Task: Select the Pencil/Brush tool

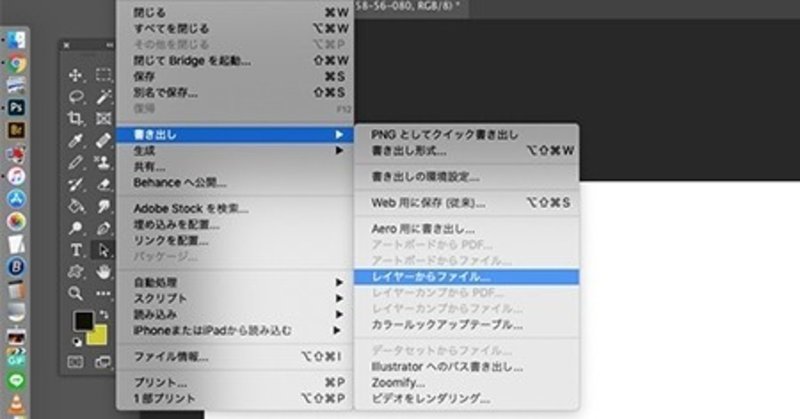Action: [76, 162]
